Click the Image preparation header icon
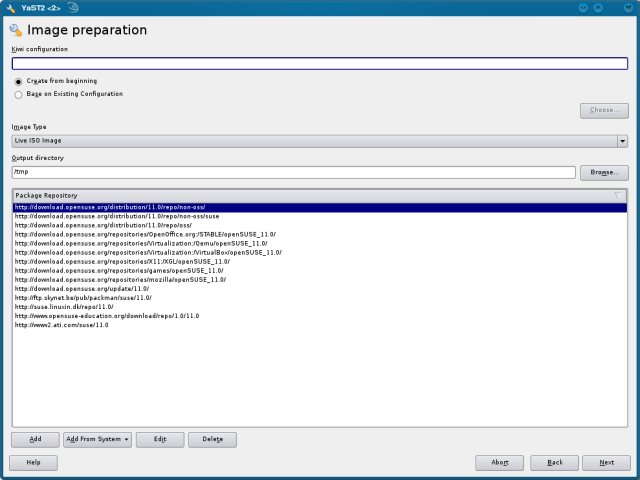 click(16, 30)
